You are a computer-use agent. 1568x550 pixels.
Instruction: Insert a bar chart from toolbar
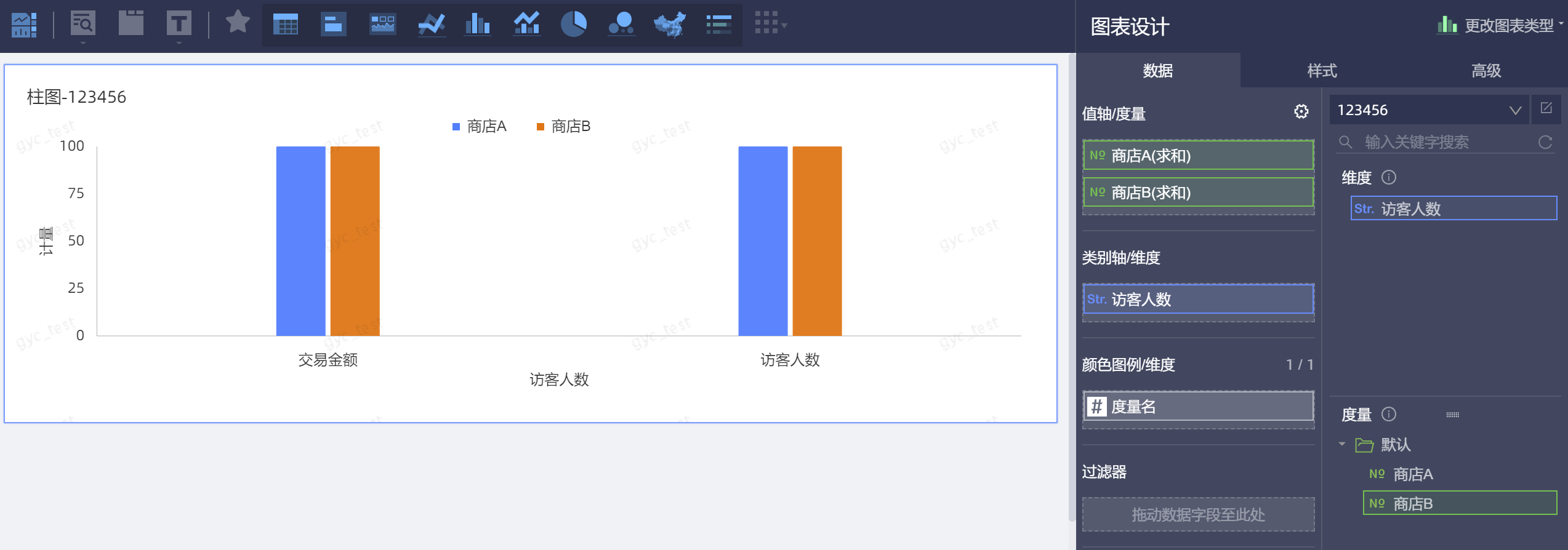coord(478,25)
